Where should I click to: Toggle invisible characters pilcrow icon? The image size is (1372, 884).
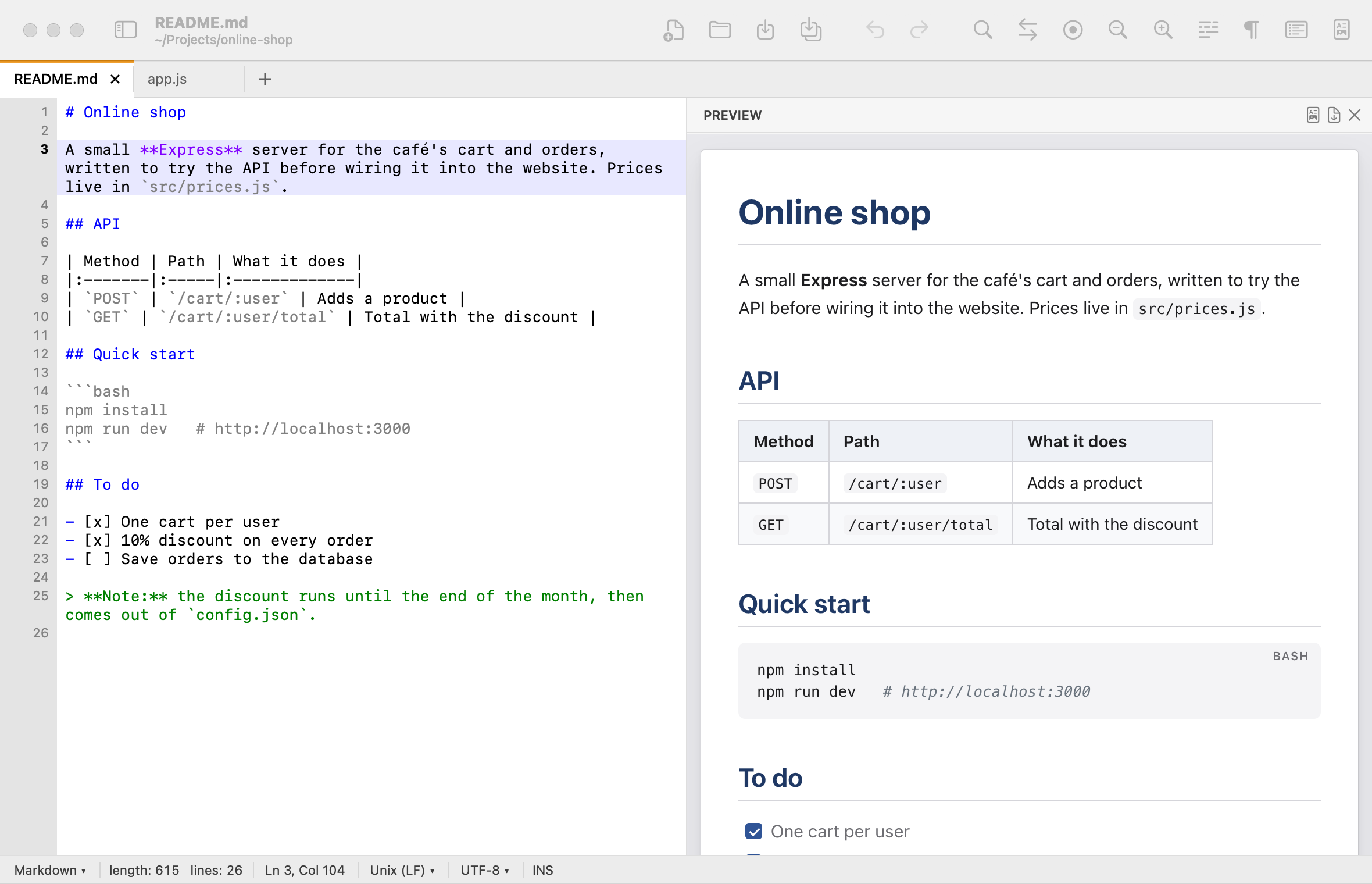pyautogui.click(x=1252, y=30)
